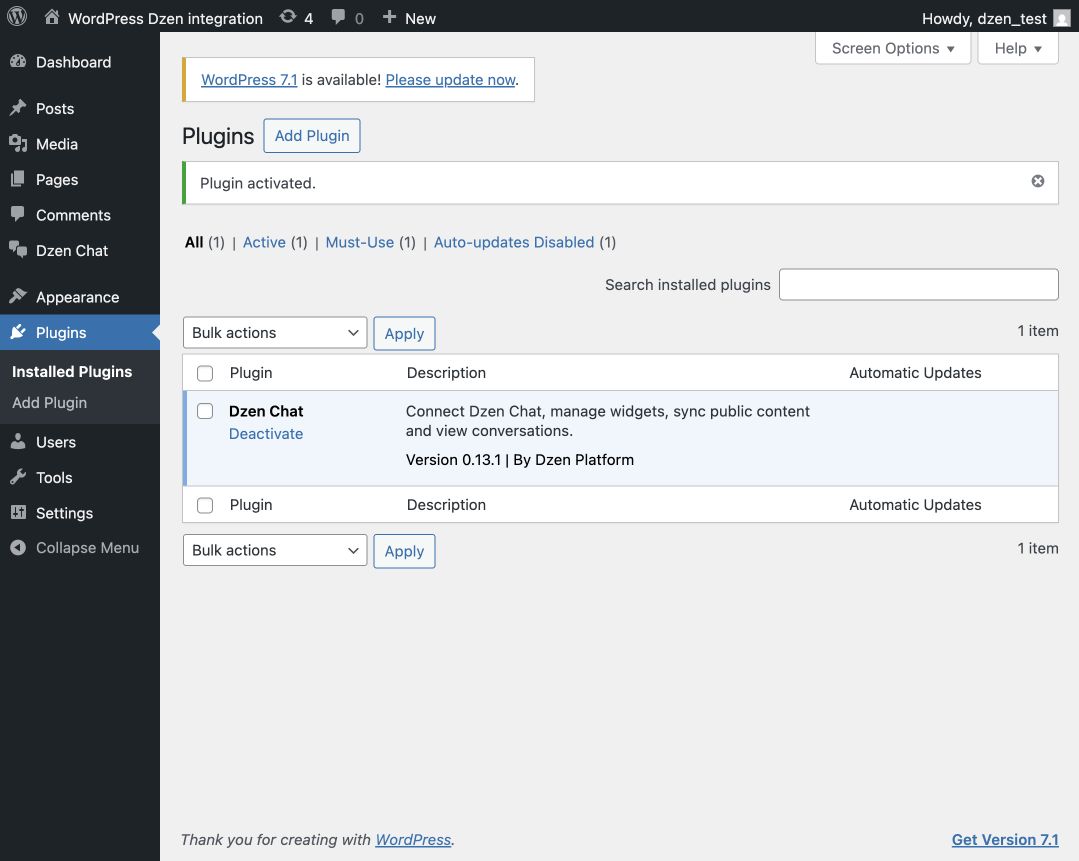Click the Posts pin icon
1079x861 pixels.
[x=18, y=108]
